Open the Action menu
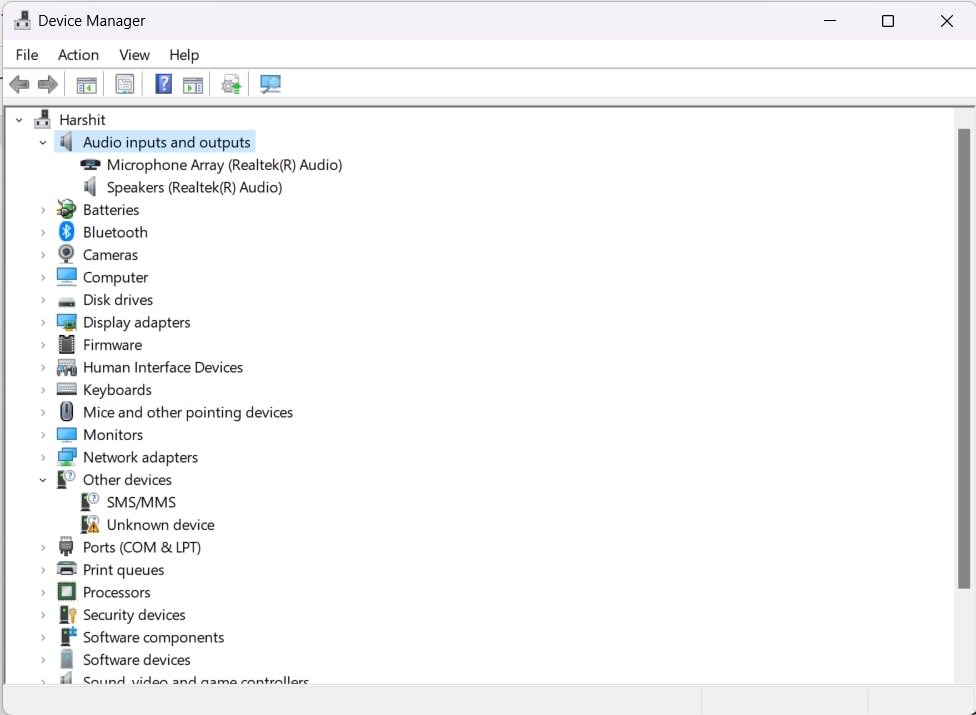 (x=78, y=55)
